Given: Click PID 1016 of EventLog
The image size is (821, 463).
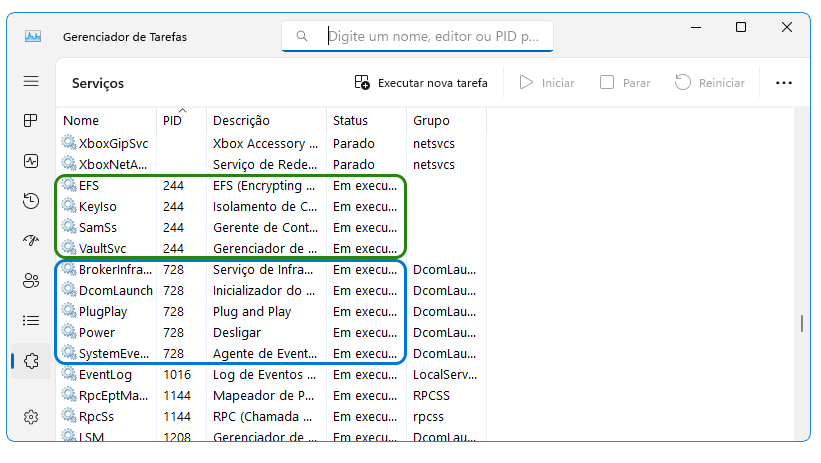Looking at the screenshot, I should pyautogui.click(x=177, y=374).
